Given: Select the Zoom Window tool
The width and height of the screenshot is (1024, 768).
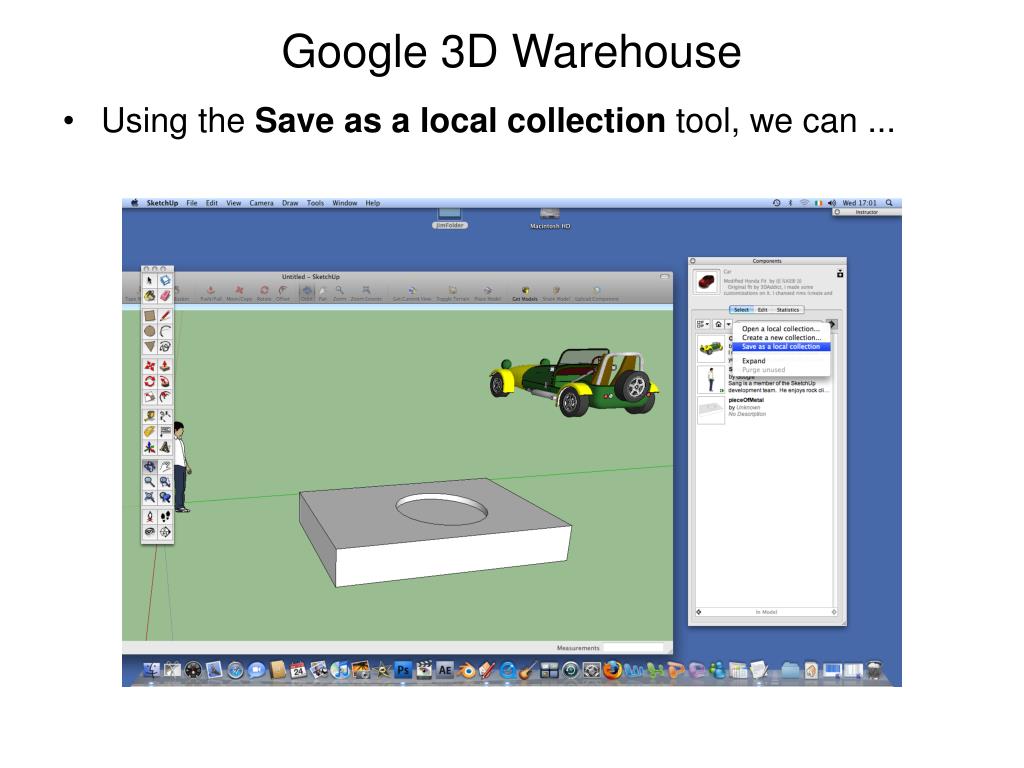Looking at the screenshot, I should tap(165, 482).
